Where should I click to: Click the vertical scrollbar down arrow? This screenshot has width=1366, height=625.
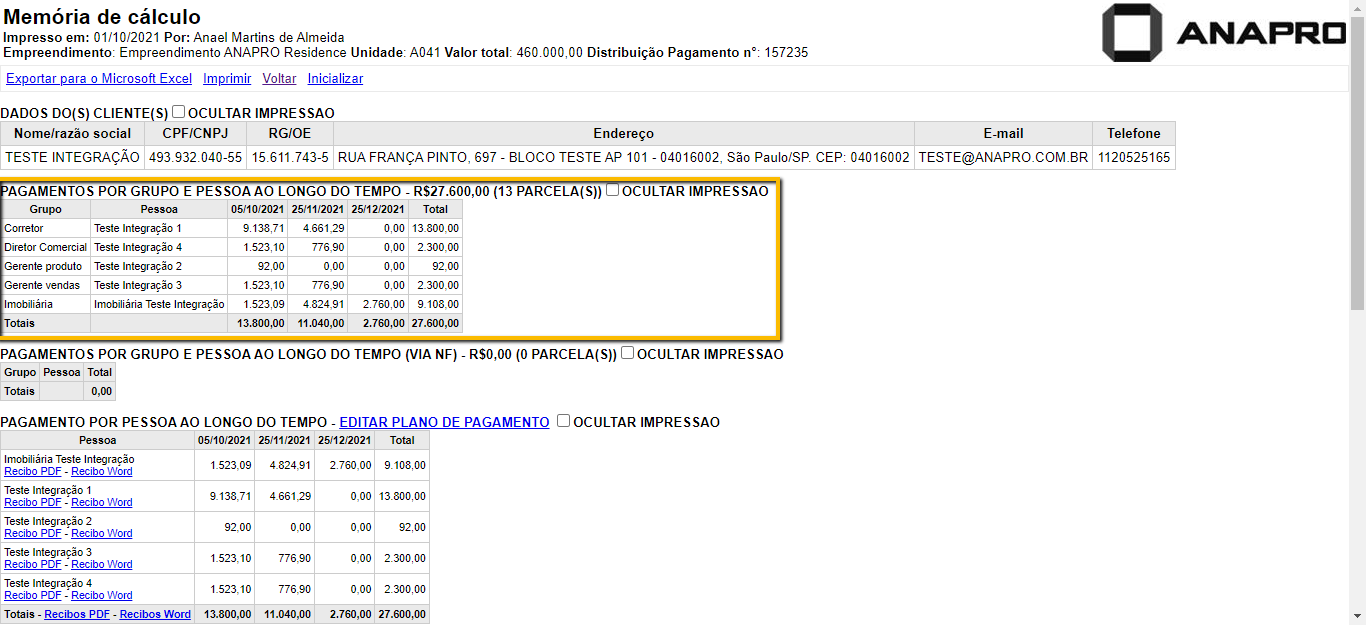pyautogui.click(x=1357, y=616)
